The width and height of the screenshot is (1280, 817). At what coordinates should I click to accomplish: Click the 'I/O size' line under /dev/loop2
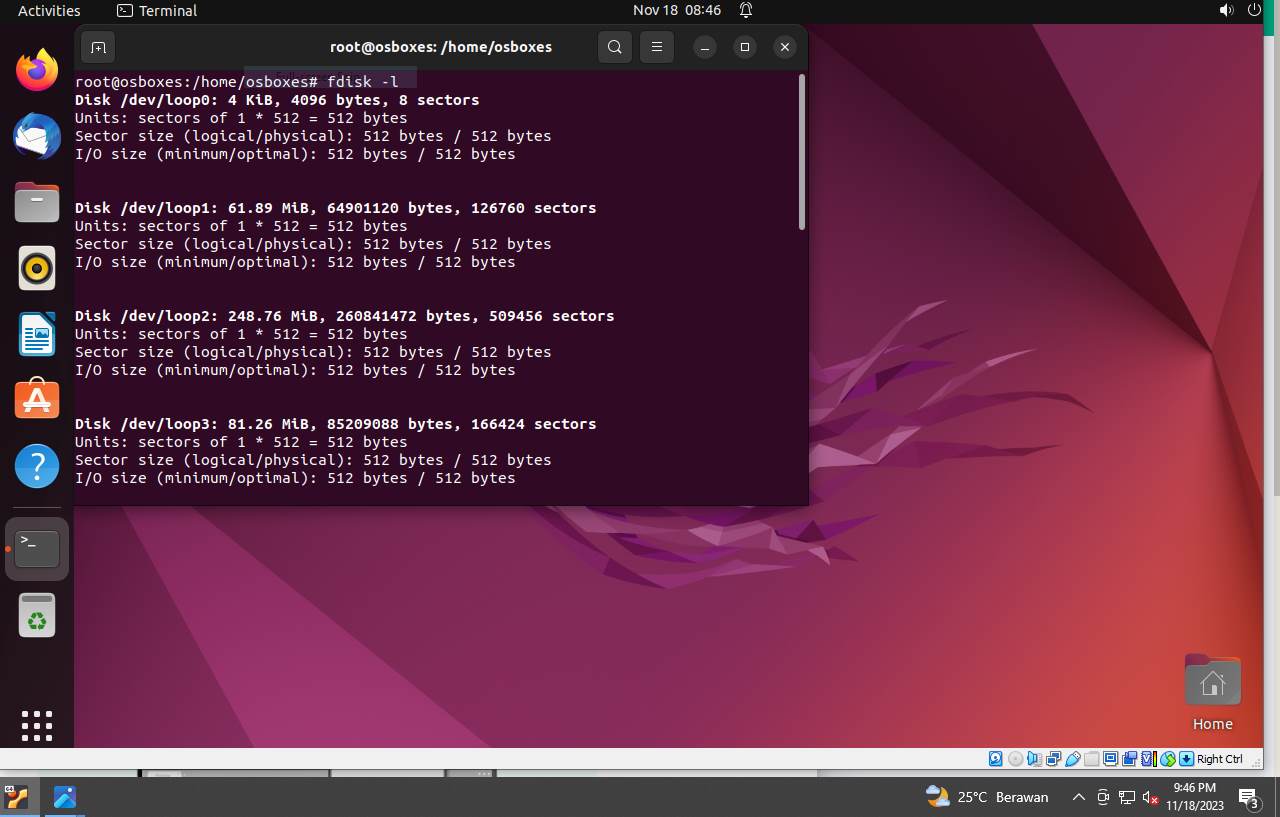coord(295,370)
